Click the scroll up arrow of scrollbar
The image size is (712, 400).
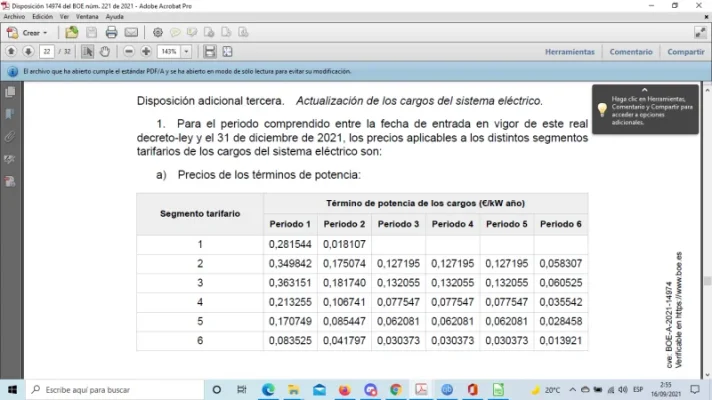pyautogui.click(x=707, y=91)
